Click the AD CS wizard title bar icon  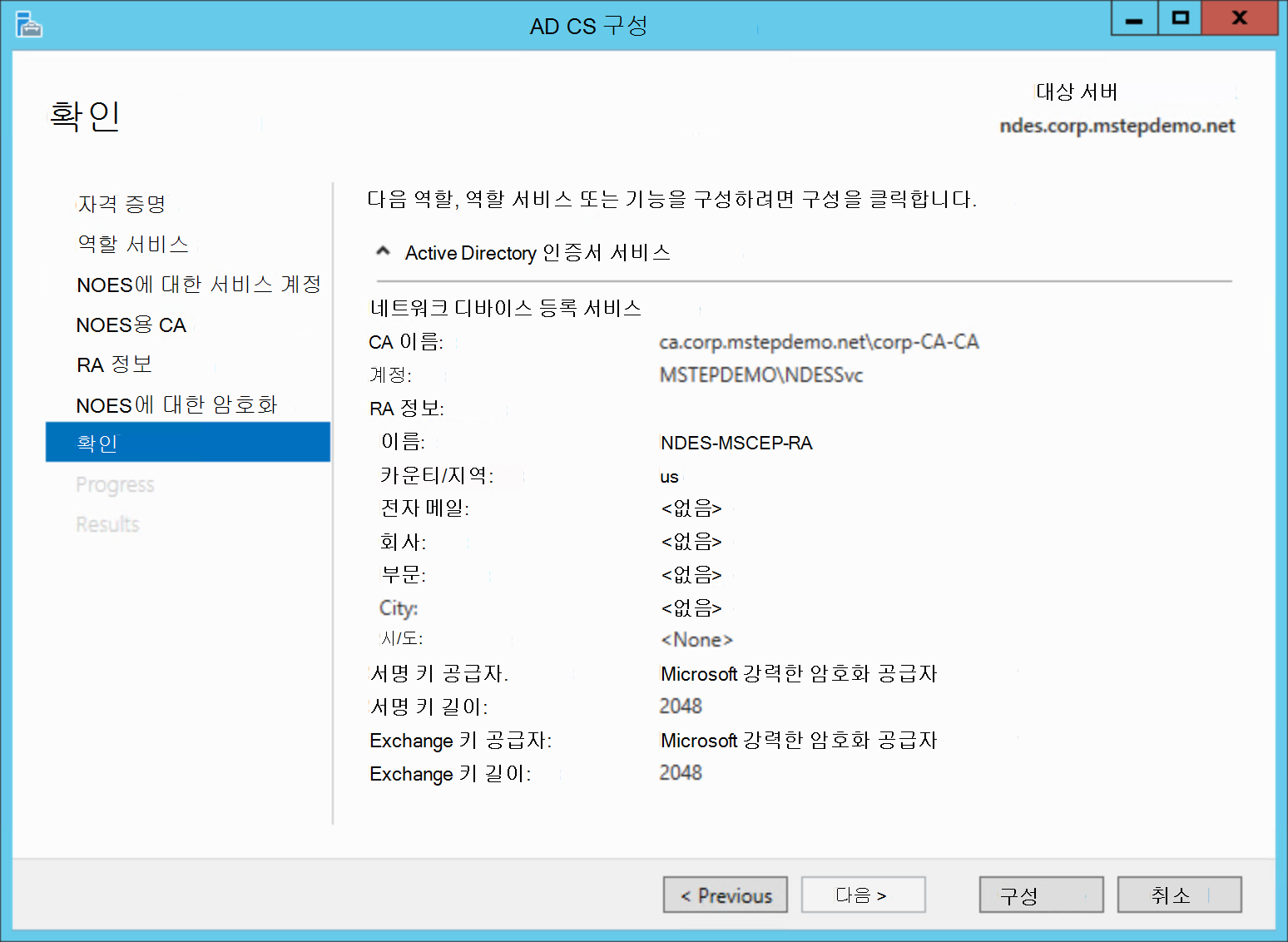point(28,24)
